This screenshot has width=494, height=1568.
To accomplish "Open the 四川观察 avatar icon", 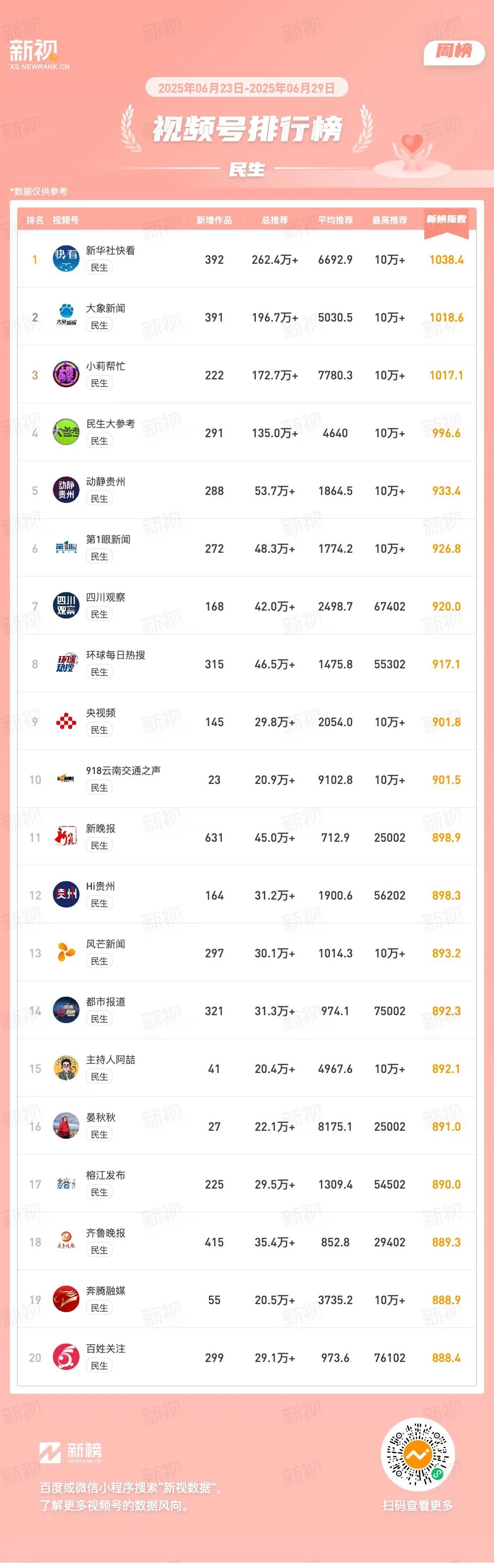I will click(x=66, y=606).
